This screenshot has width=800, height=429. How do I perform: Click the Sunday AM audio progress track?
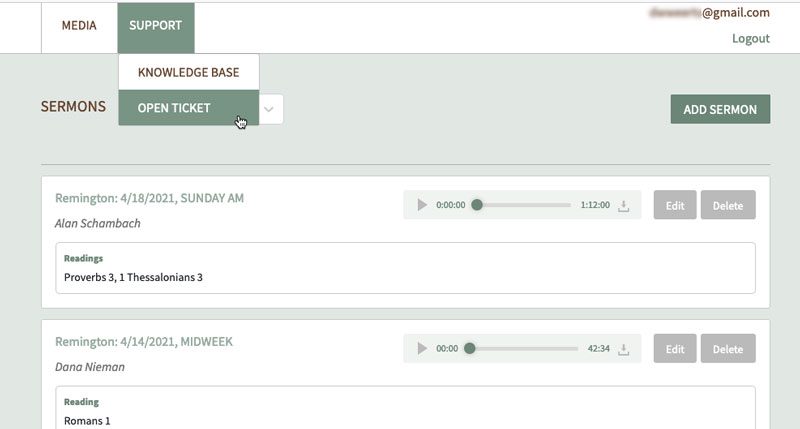pyautogui.click(x=524, y=205)
